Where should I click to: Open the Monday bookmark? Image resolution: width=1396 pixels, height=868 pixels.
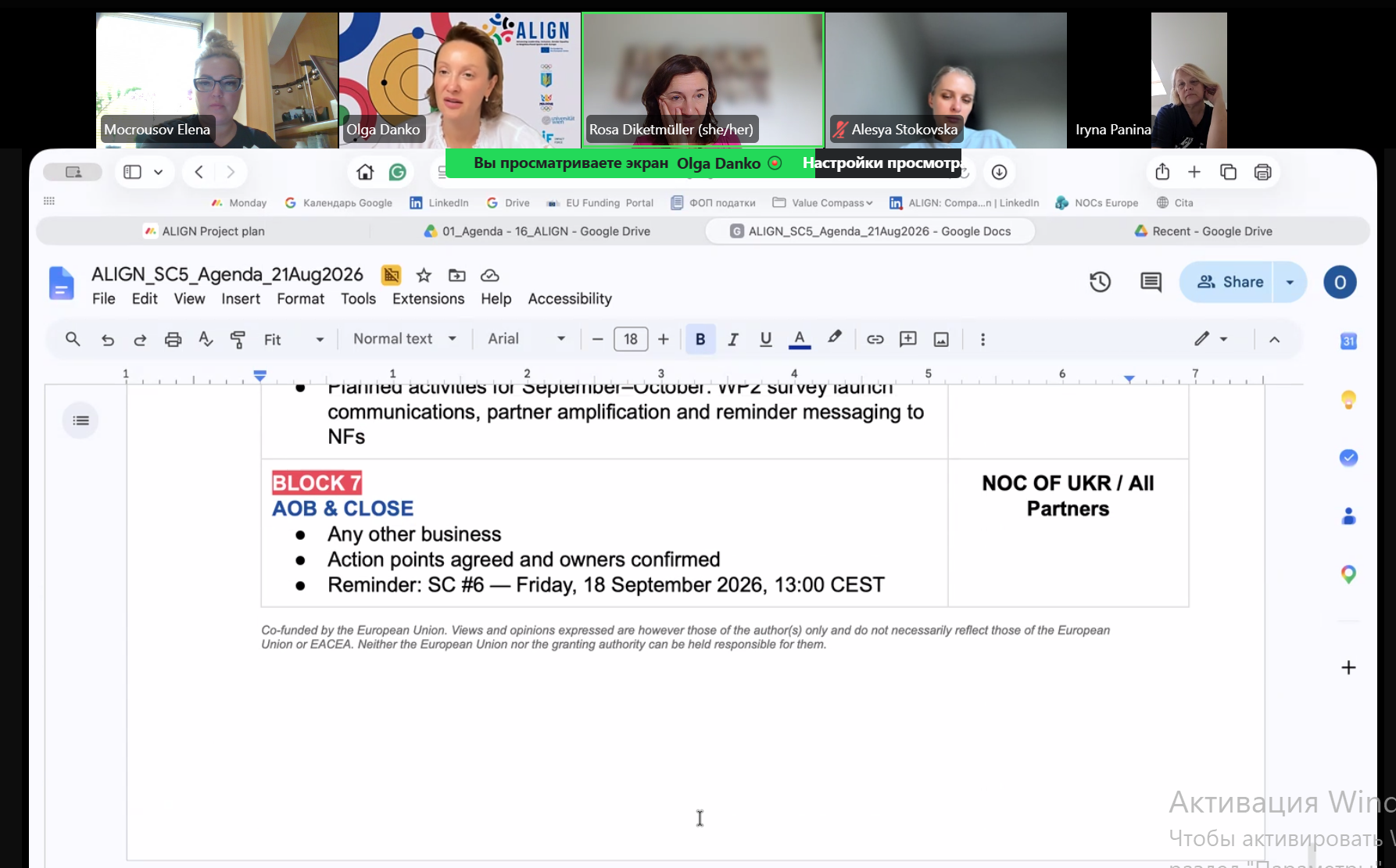(x=239, y=203)
